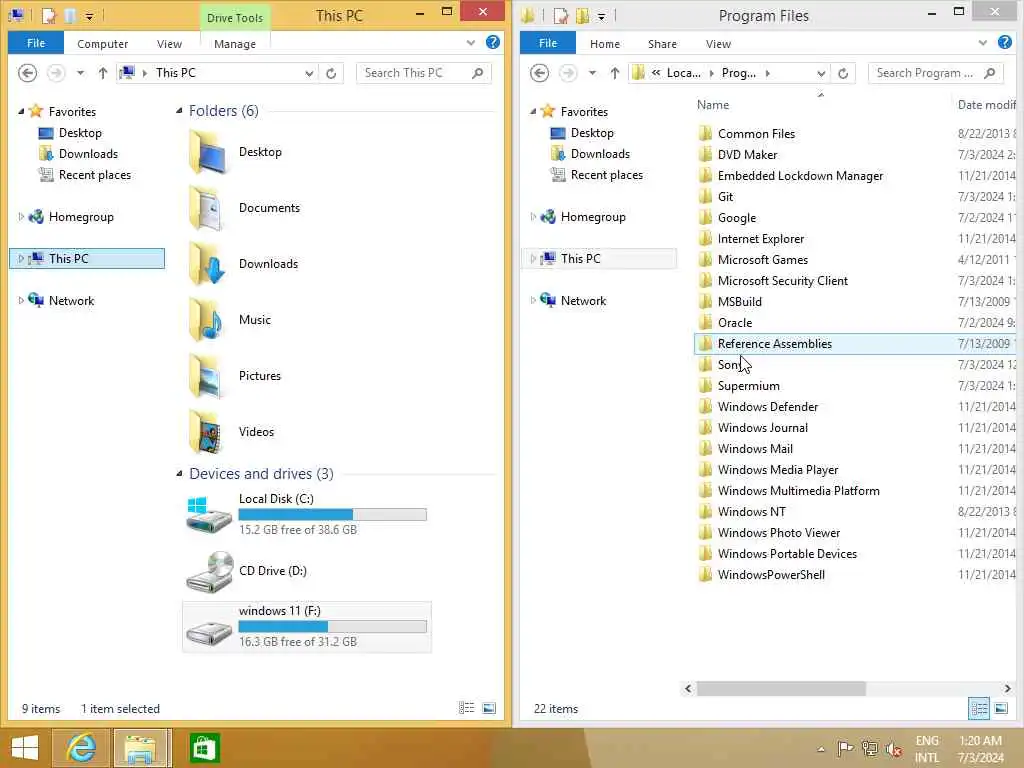Open Videos folder icon in This PC
This screenshot has width=1024, height=768.
pyautogui.click(x=208, y=432)
